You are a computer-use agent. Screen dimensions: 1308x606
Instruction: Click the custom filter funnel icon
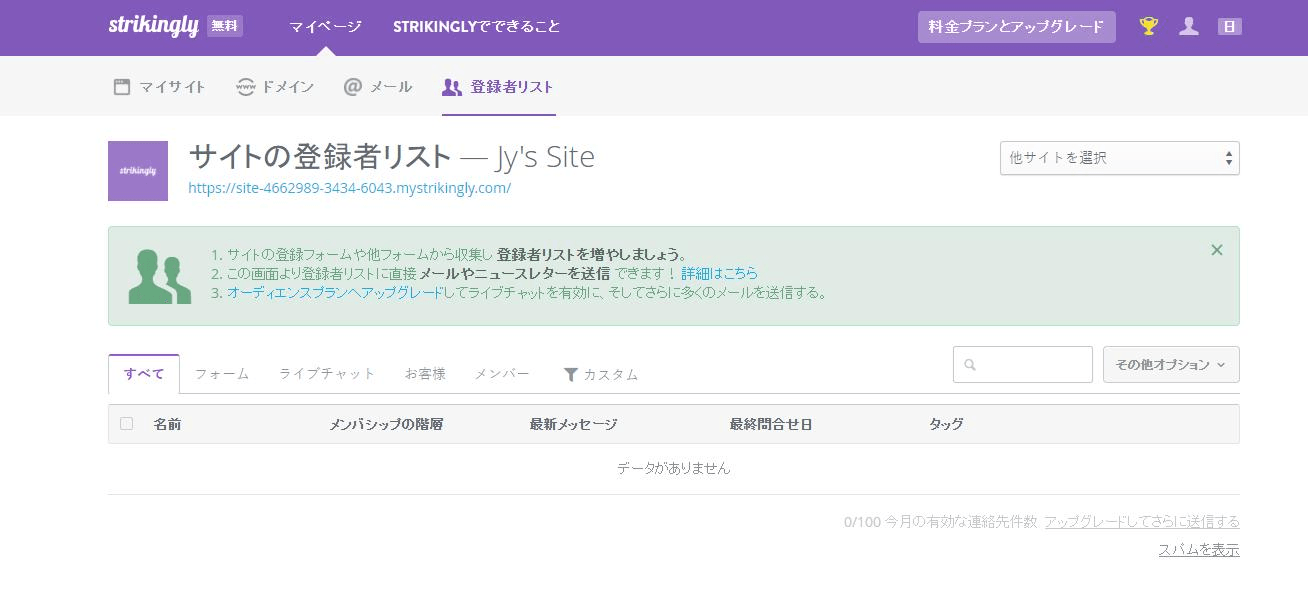570,374
